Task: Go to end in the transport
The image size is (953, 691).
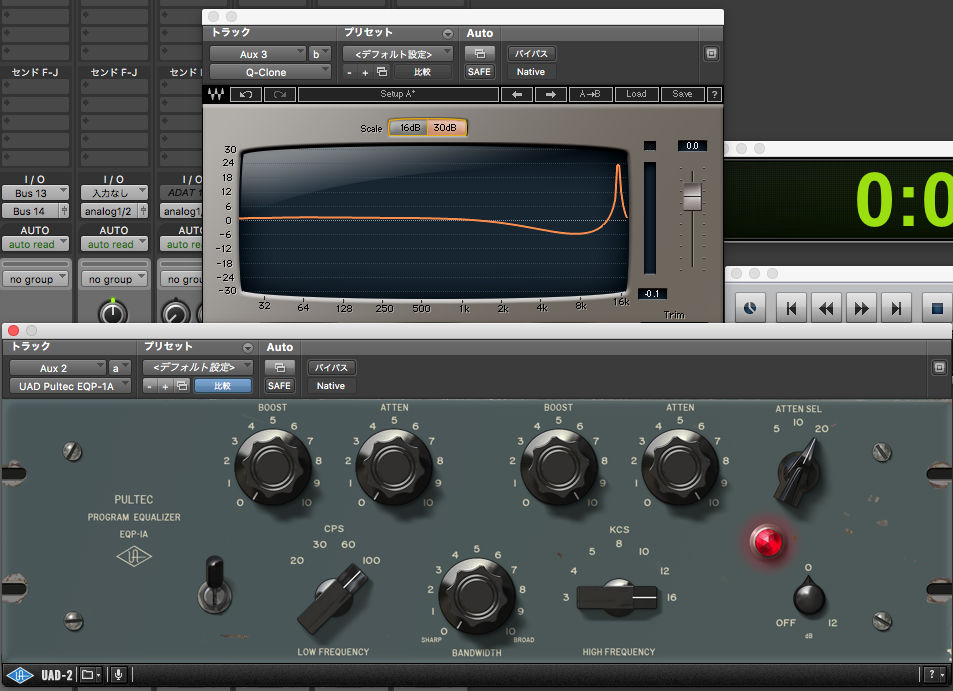Action: click(x=896, y=309)
